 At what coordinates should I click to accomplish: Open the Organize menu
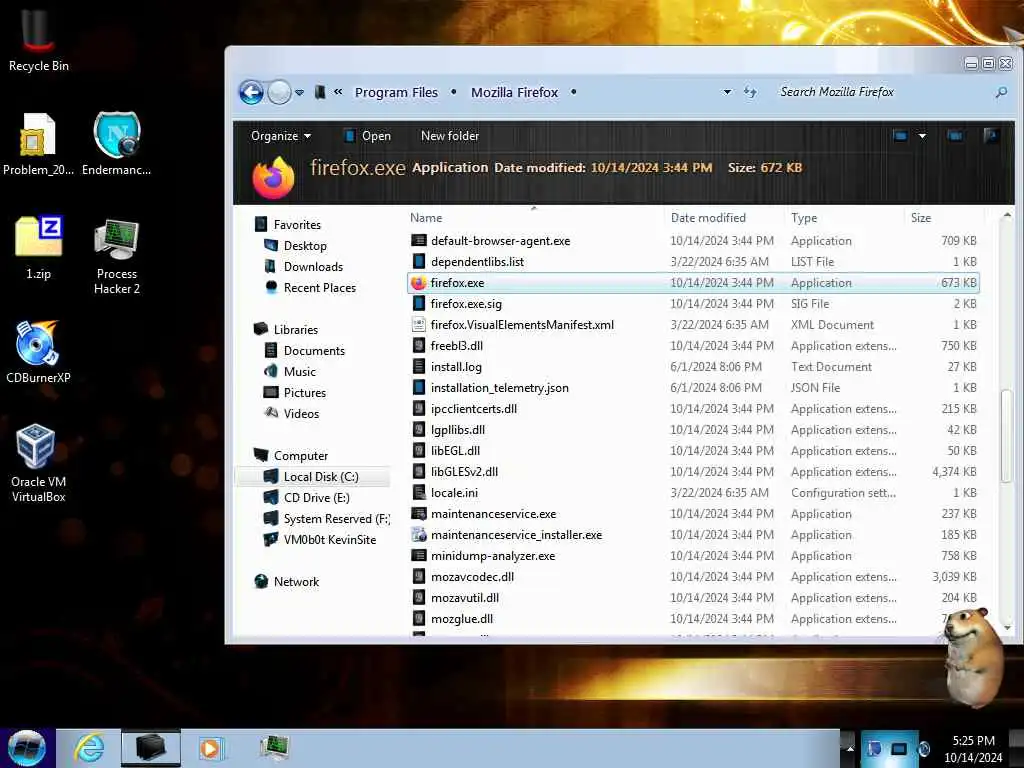[281, 136]
